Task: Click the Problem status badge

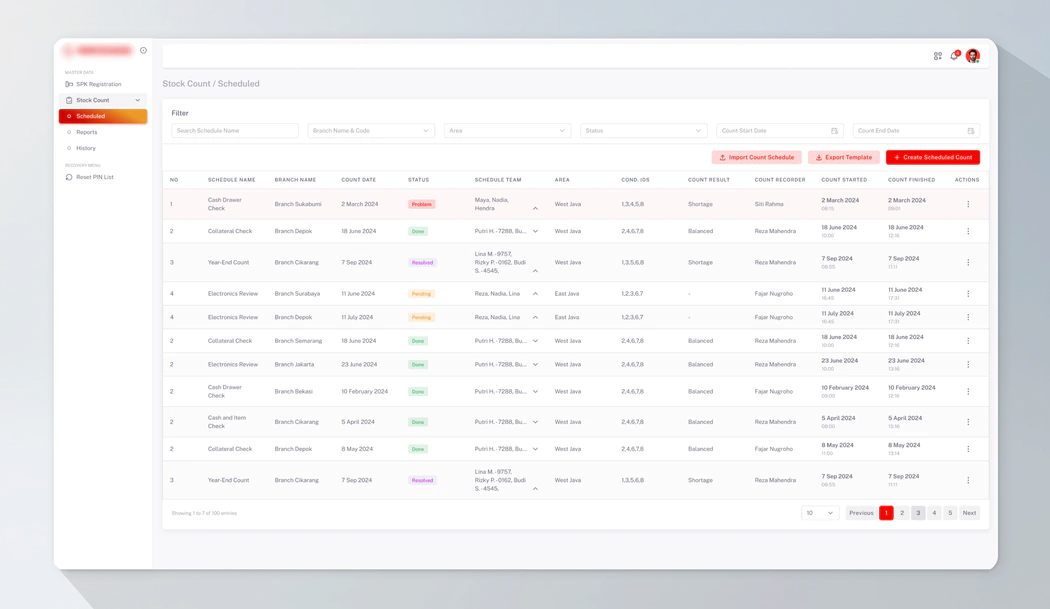Action: tap(422, 204)
